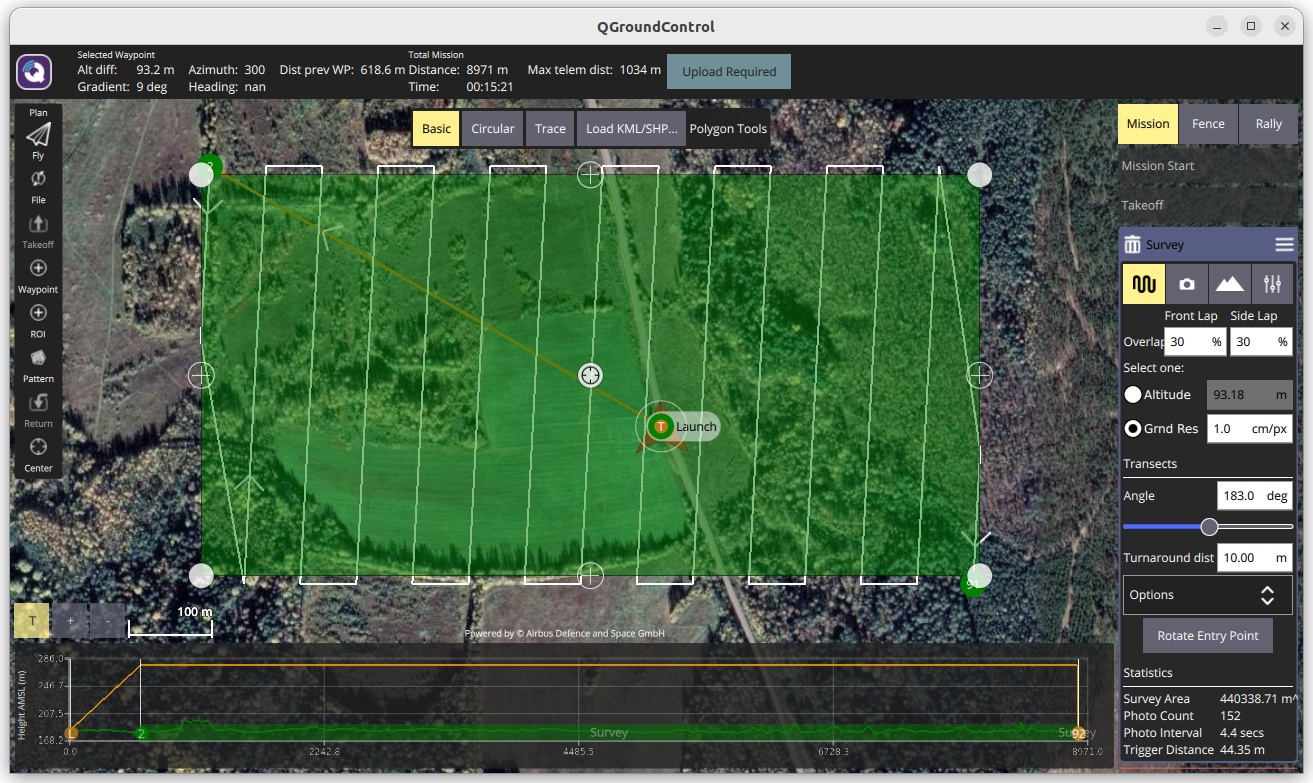Add a Waypoint using the plus icon

coord(38,269)
